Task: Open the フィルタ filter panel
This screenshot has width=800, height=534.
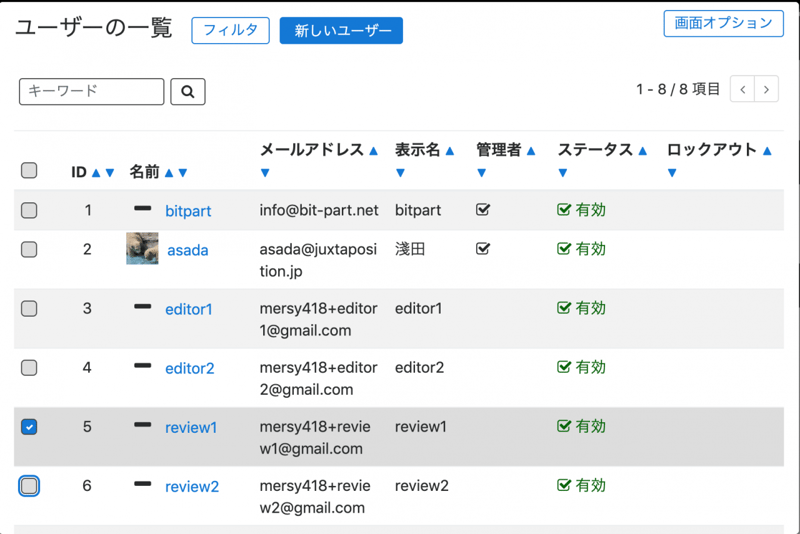Action: coord(230,31)
